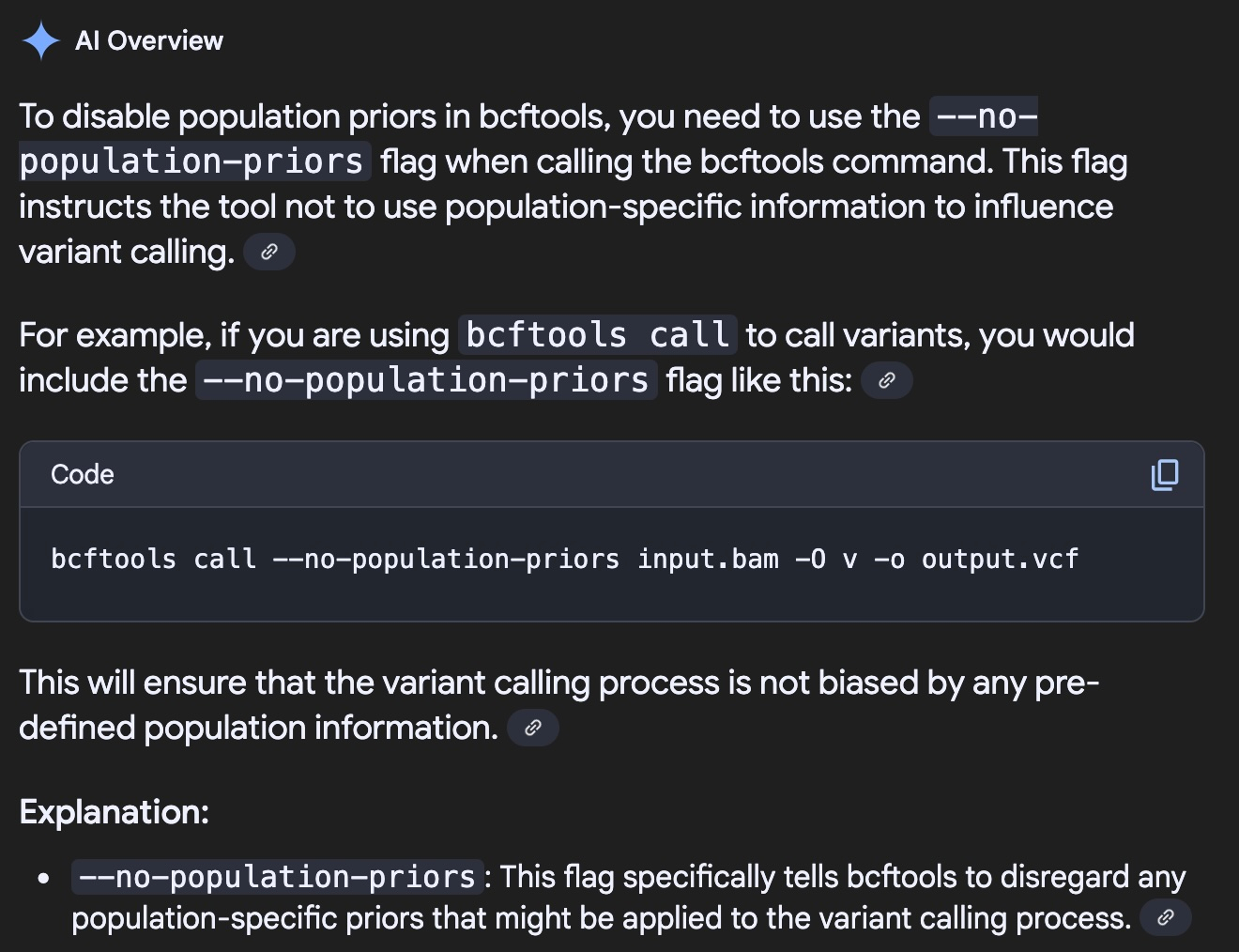Open source link after 'flag like this:'
This screenshot has height=952, width=1239.
(x=886, y=380)
